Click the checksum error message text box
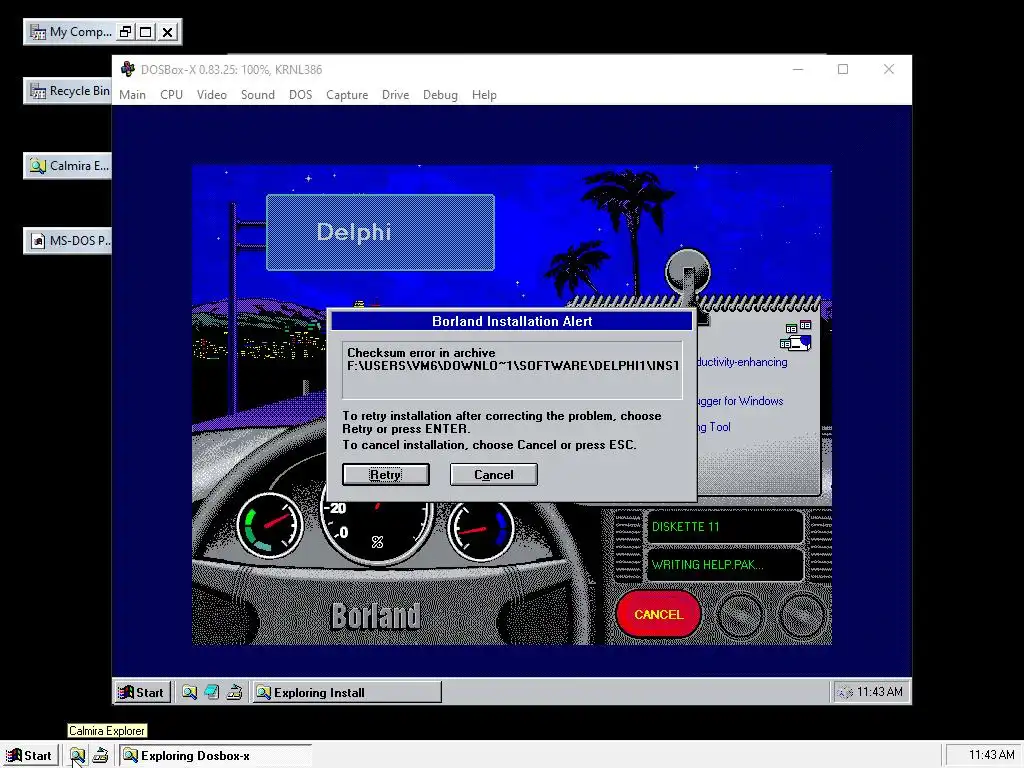Image resolution: width=1024 pixels, height=768 pixels. [x=512, y=369]
